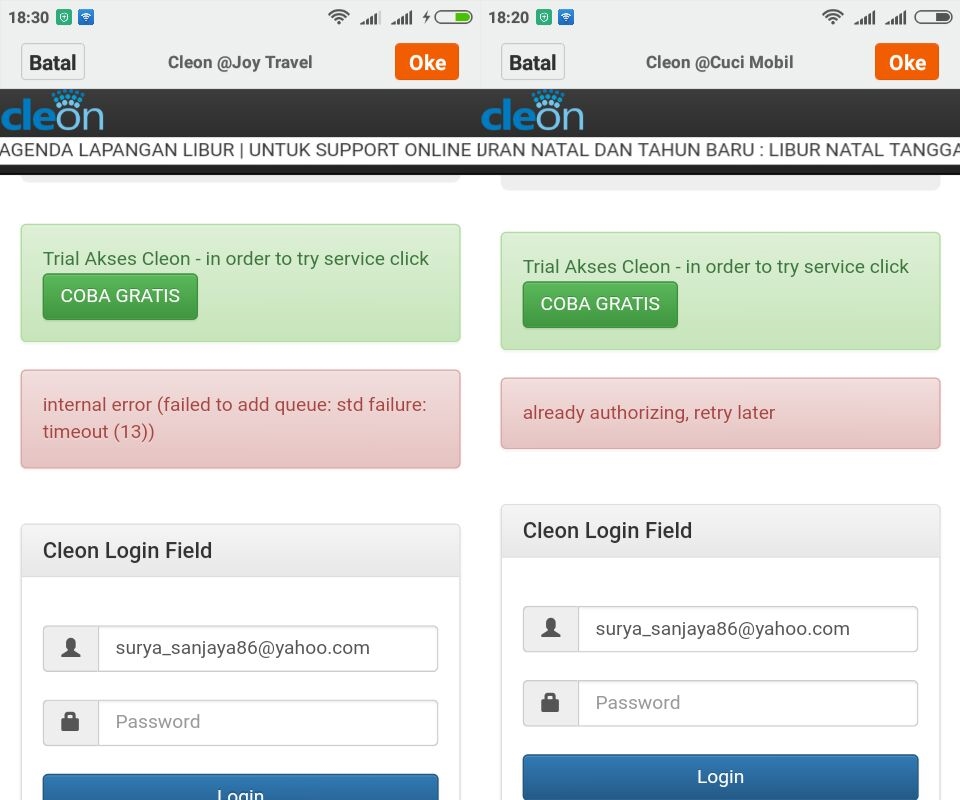Screen dimensions: 960x800
Task: Click the Cleon logo in Joy Travel screen
Action: [52, 112]
